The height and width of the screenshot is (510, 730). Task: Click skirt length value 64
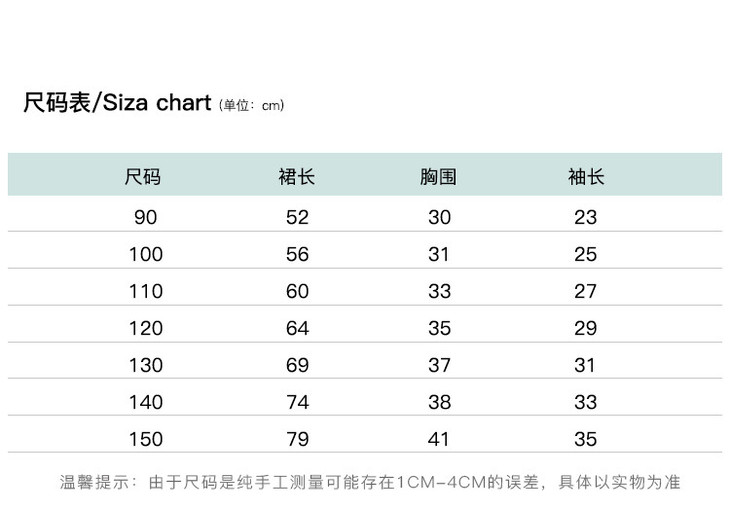coord(297,328)
